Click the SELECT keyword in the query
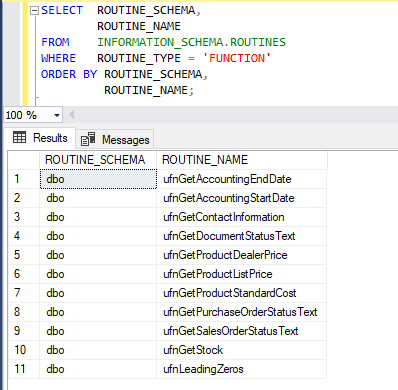This screenshot has height=390, width=398. (x=62, y=10)
